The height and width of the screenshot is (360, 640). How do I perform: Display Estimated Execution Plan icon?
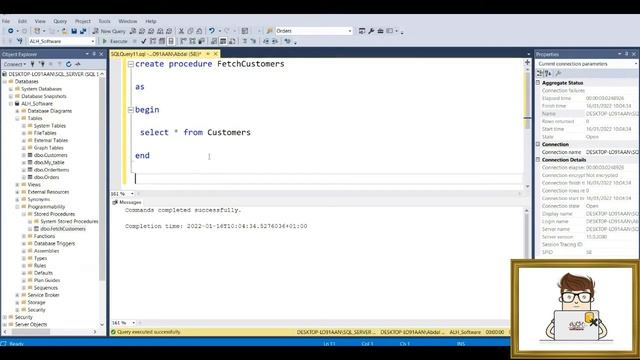pos(153,41)
